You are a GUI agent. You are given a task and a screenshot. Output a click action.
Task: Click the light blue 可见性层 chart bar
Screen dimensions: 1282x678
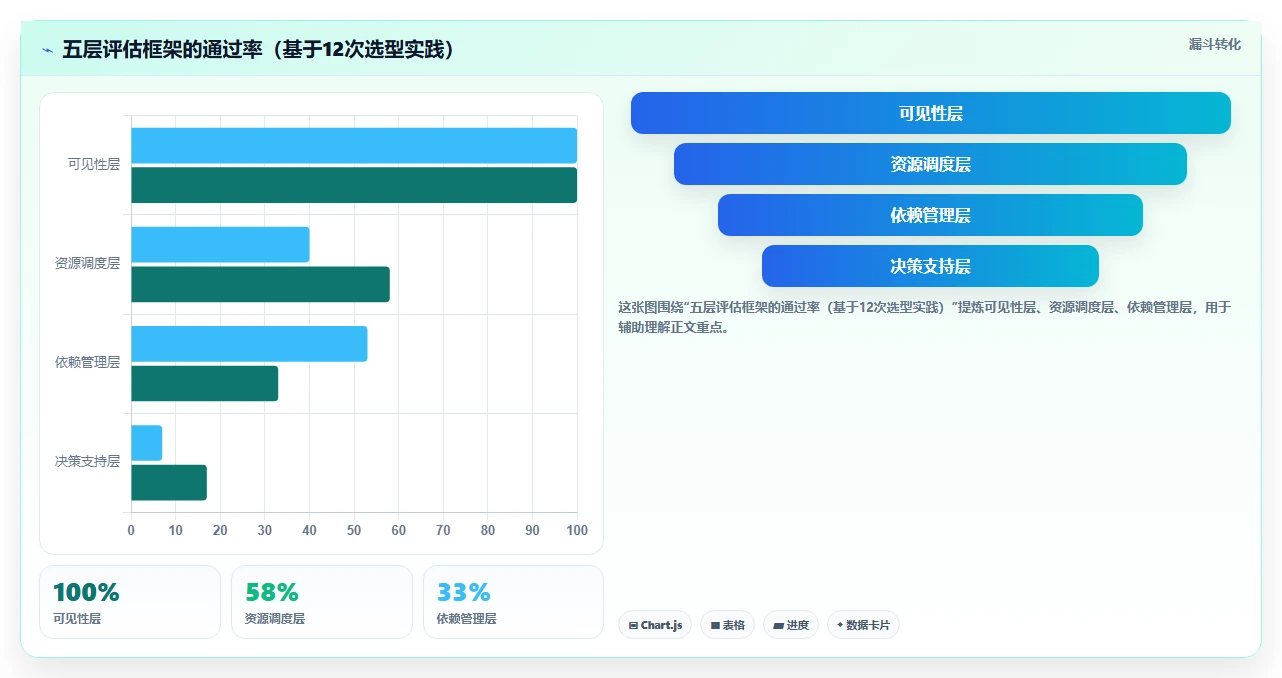coord(354,145)
